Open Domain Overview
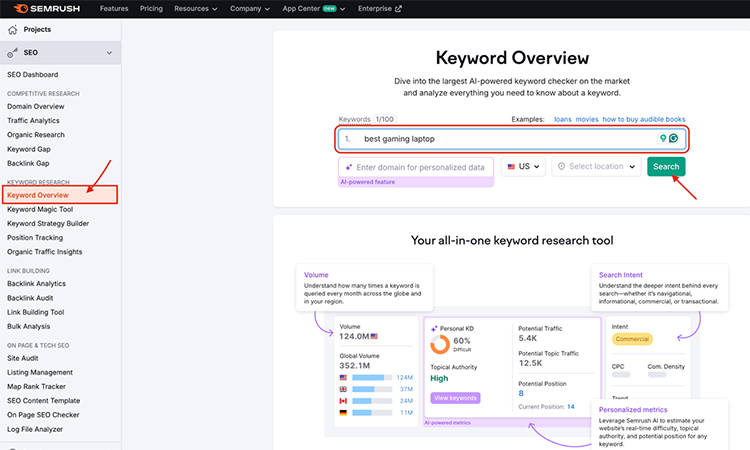 pyautogui.click(x=35, y=107)
